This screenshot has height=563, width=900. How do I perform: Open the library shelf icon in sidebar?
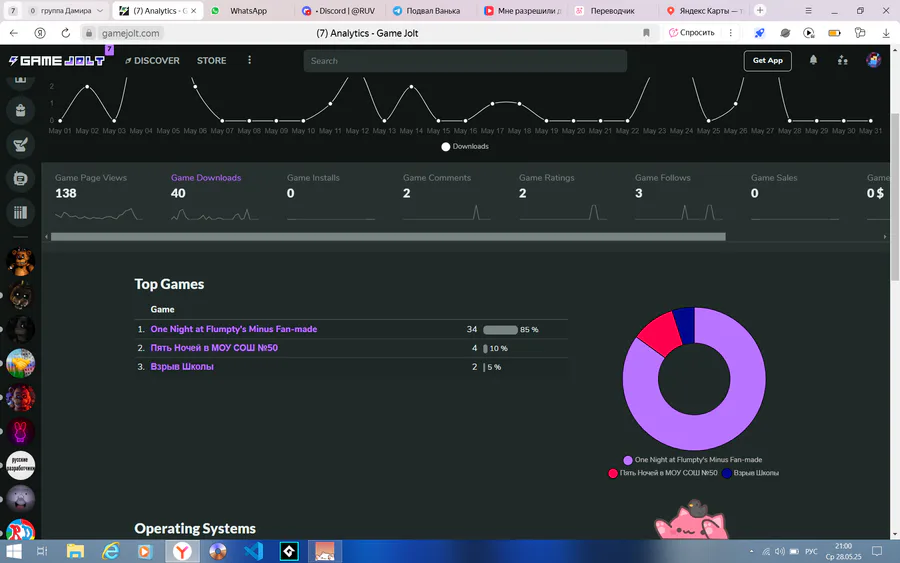(21, 212)
